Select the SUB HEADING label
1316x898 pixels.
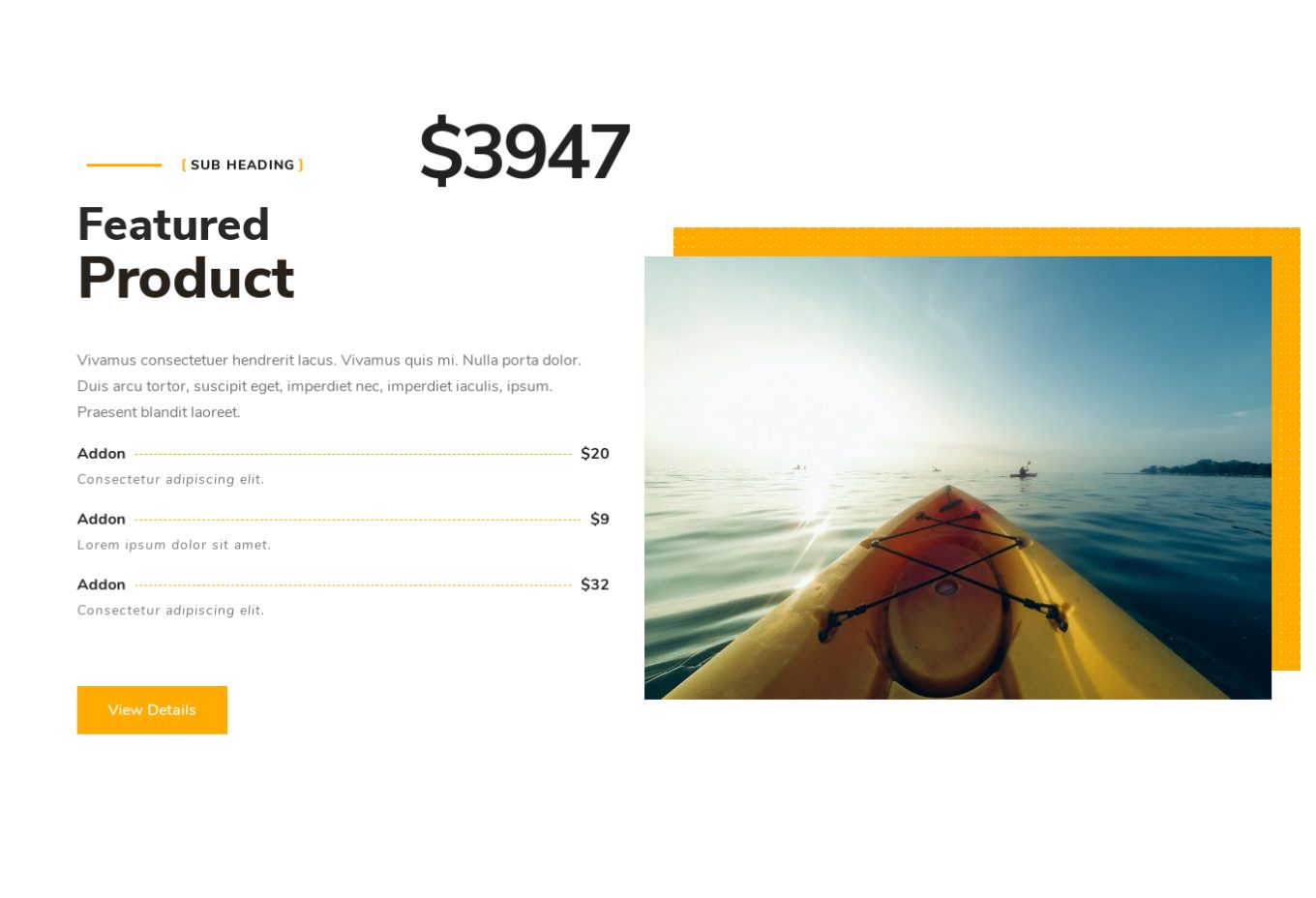tap(242, 165)
